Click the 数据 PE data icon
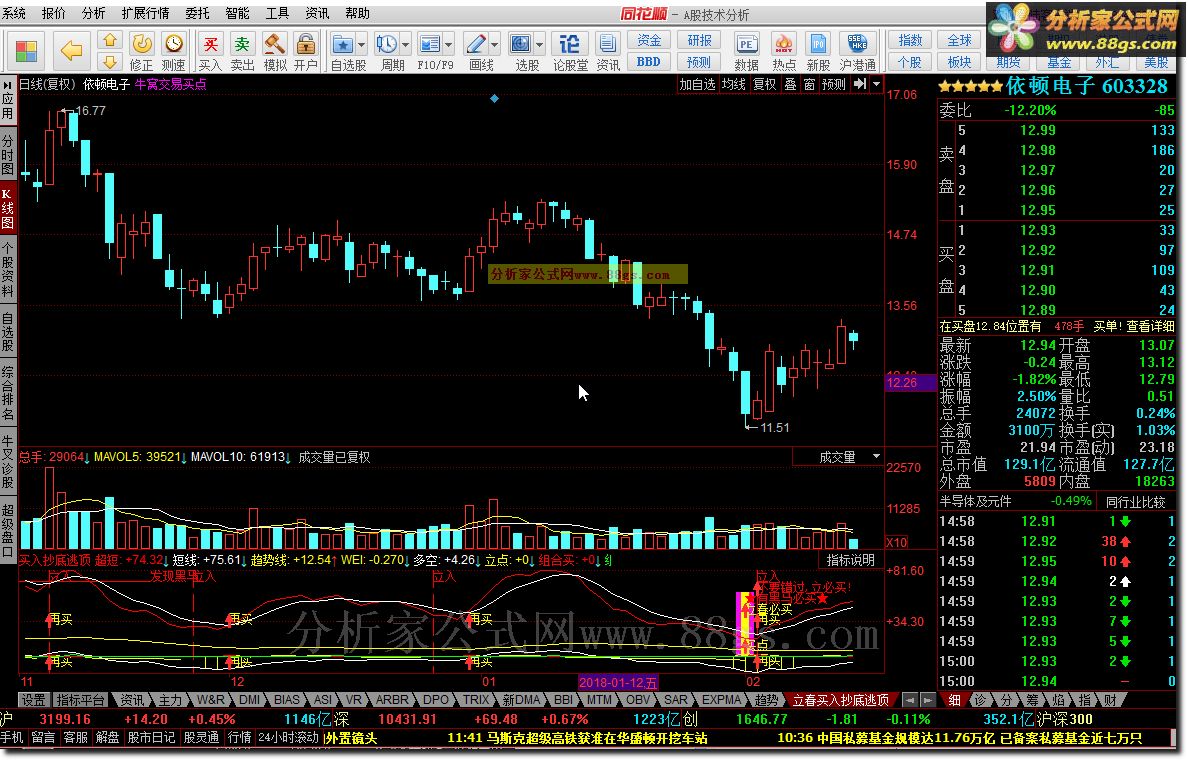 pyautogui.click(x=746, y=52)
